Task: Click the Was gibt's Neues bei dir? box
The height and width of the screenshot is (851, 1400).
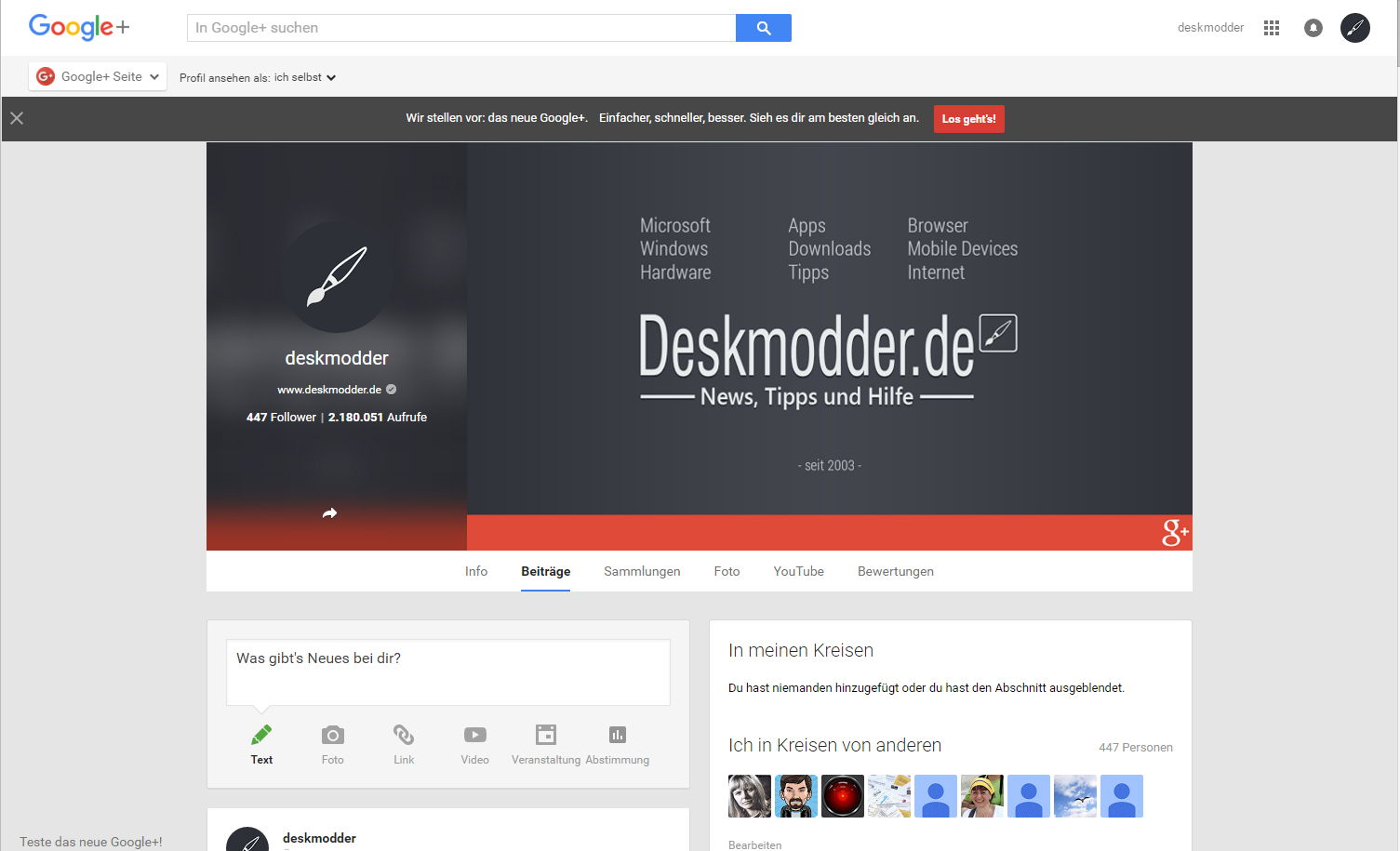Action: pyautogui.click(x=448, y=672)
